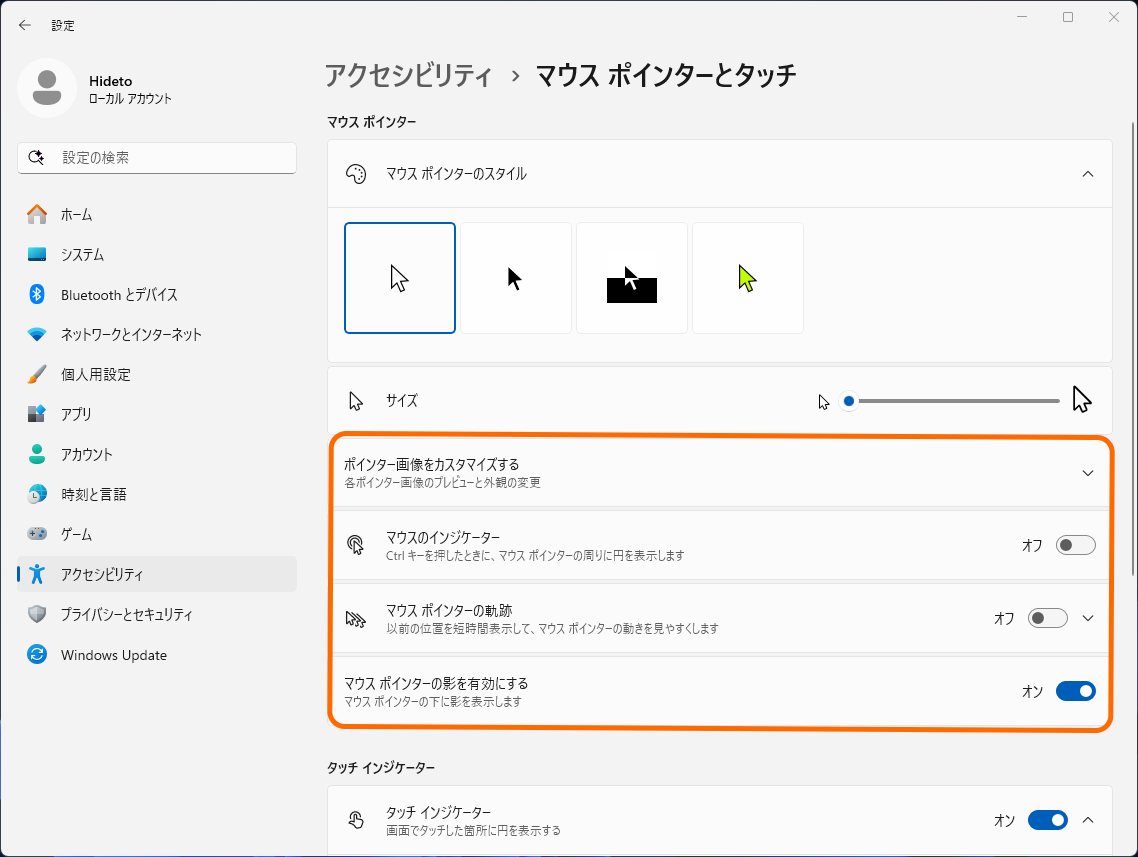Expand マウス ポインターの軌跡 options
The height and width of the screenshot is (857, 1138).
1087,618
